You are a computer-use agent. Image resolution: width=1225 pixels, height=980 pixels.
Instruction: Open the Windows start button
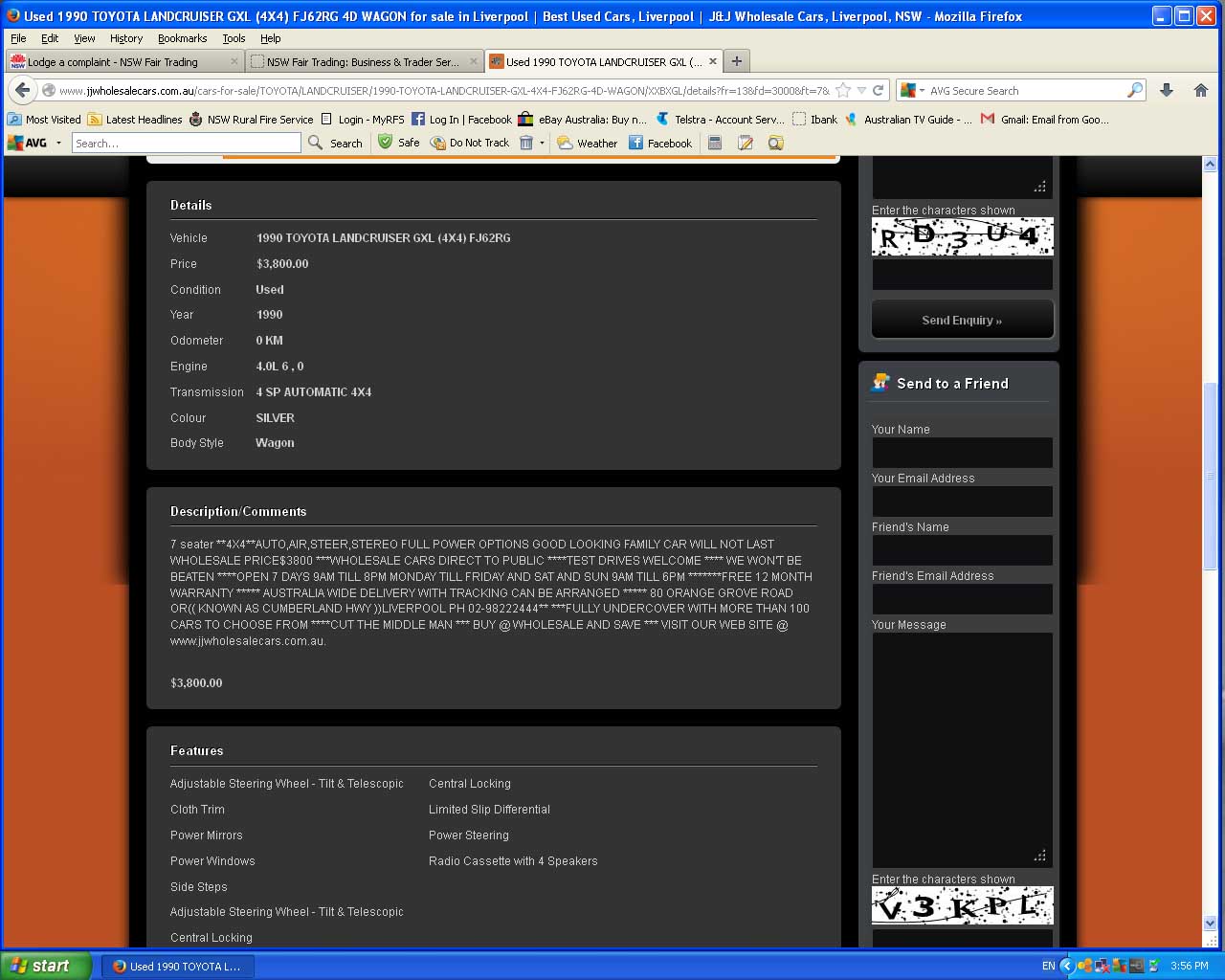coord(46,966)
